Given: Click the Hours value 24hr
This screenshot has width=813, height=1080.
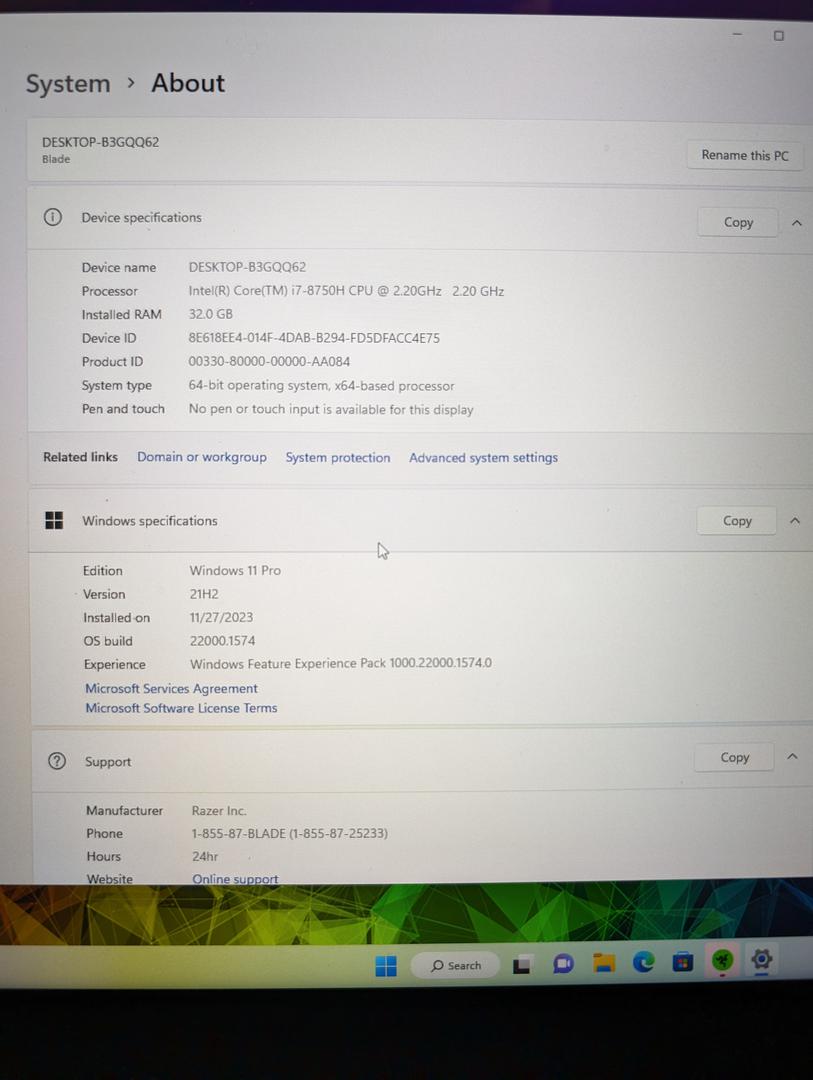Looking at the screenshot, I should [205, 856].
